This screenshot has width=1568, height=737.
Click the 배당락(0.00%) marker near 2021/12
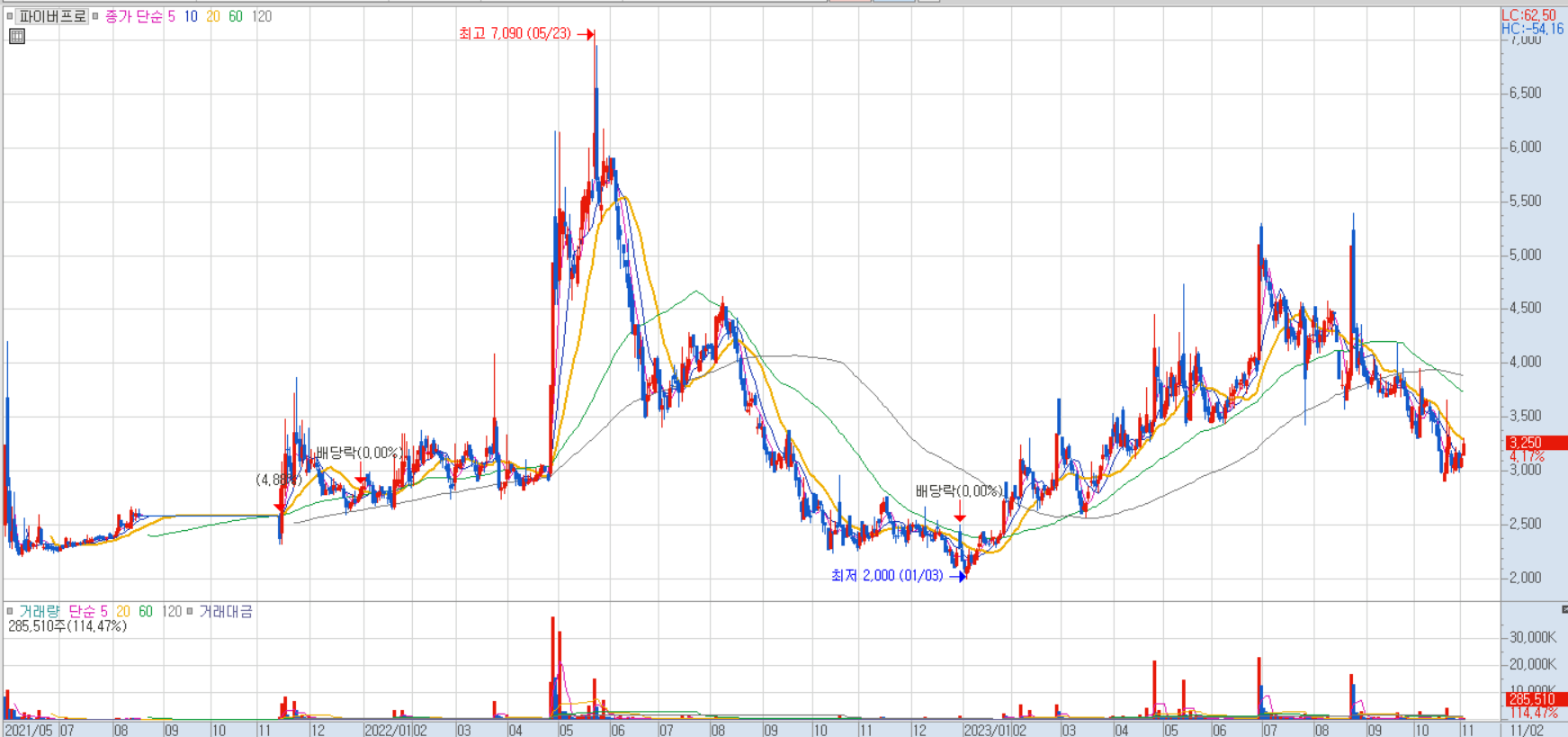(x=359, y=453)
